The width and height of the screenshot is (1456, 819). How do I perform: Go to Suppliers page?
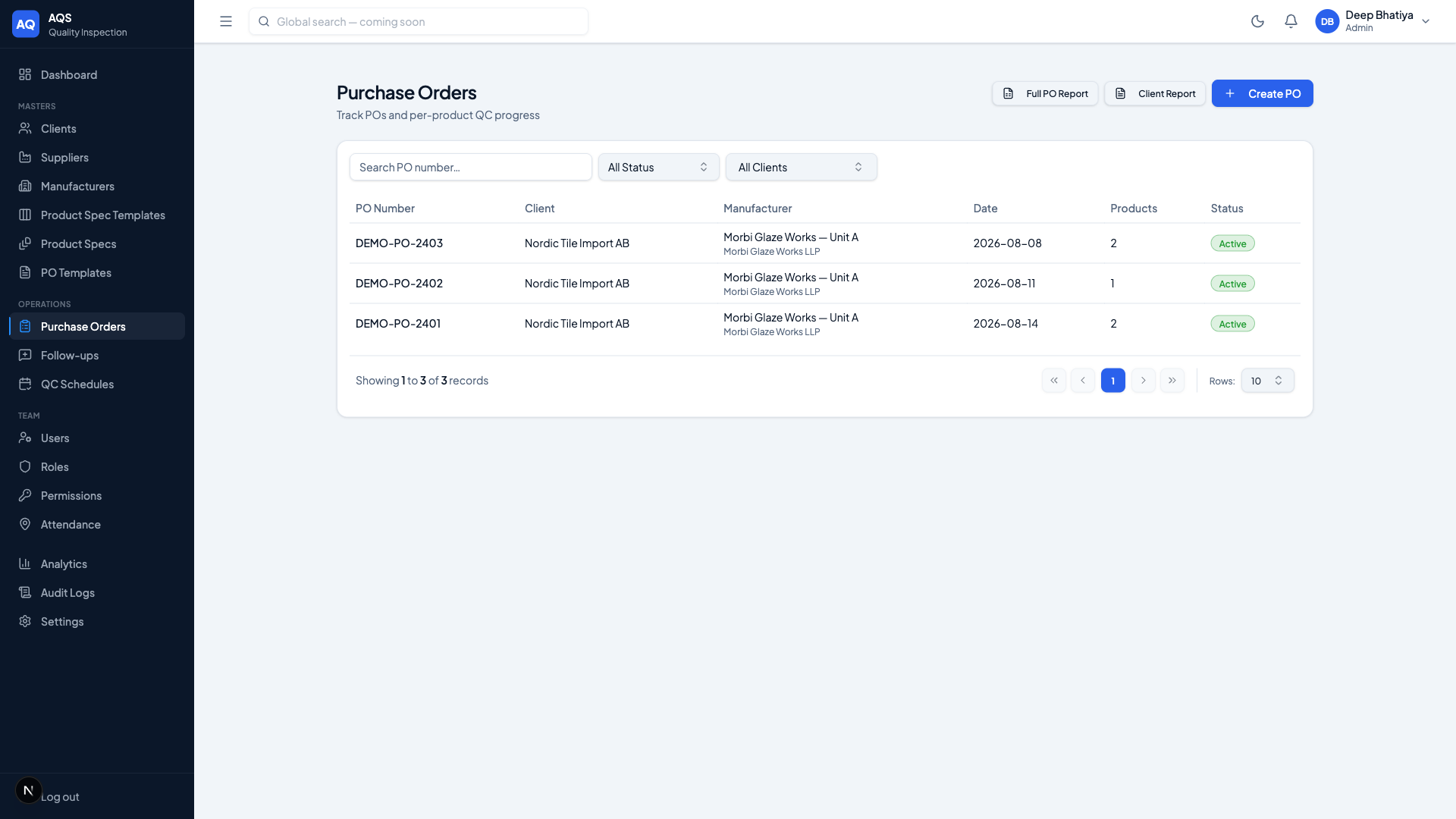(97, 157)
